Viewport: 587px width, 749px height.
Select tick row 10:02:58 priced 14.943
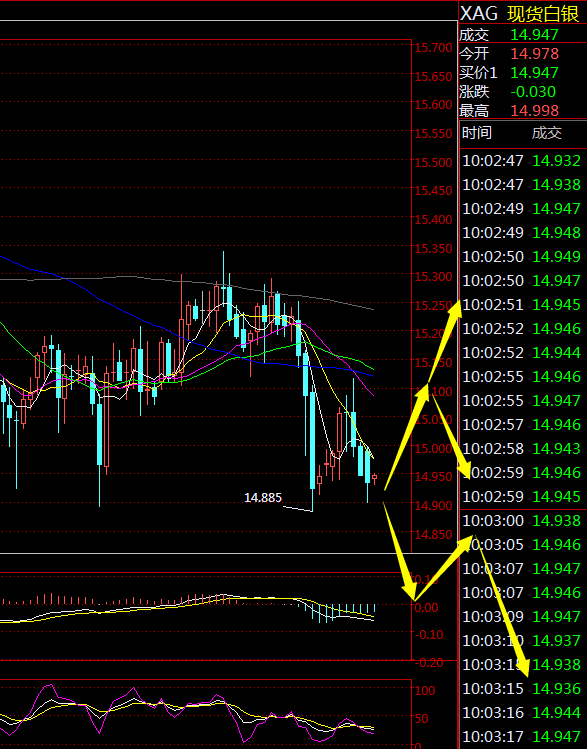pos(522,449)
